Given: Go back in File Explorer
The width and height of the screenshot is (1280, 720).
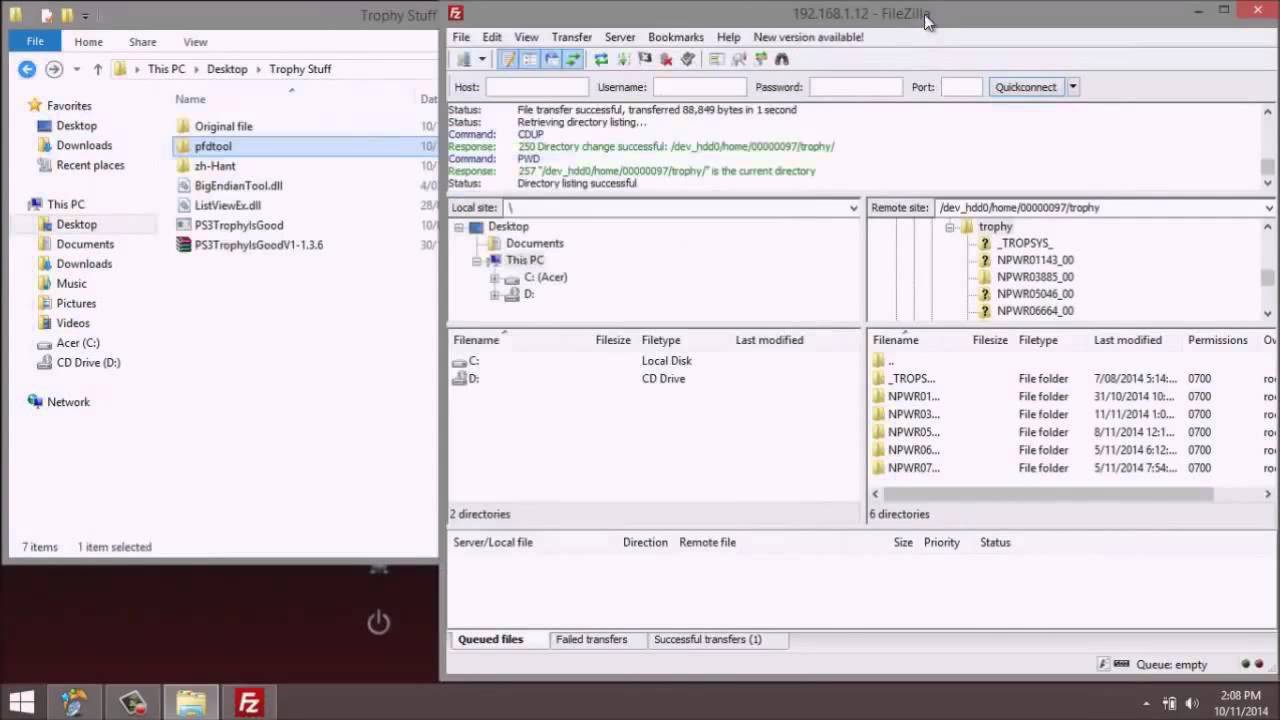Looking at the screenshot, I should point(27,69).
